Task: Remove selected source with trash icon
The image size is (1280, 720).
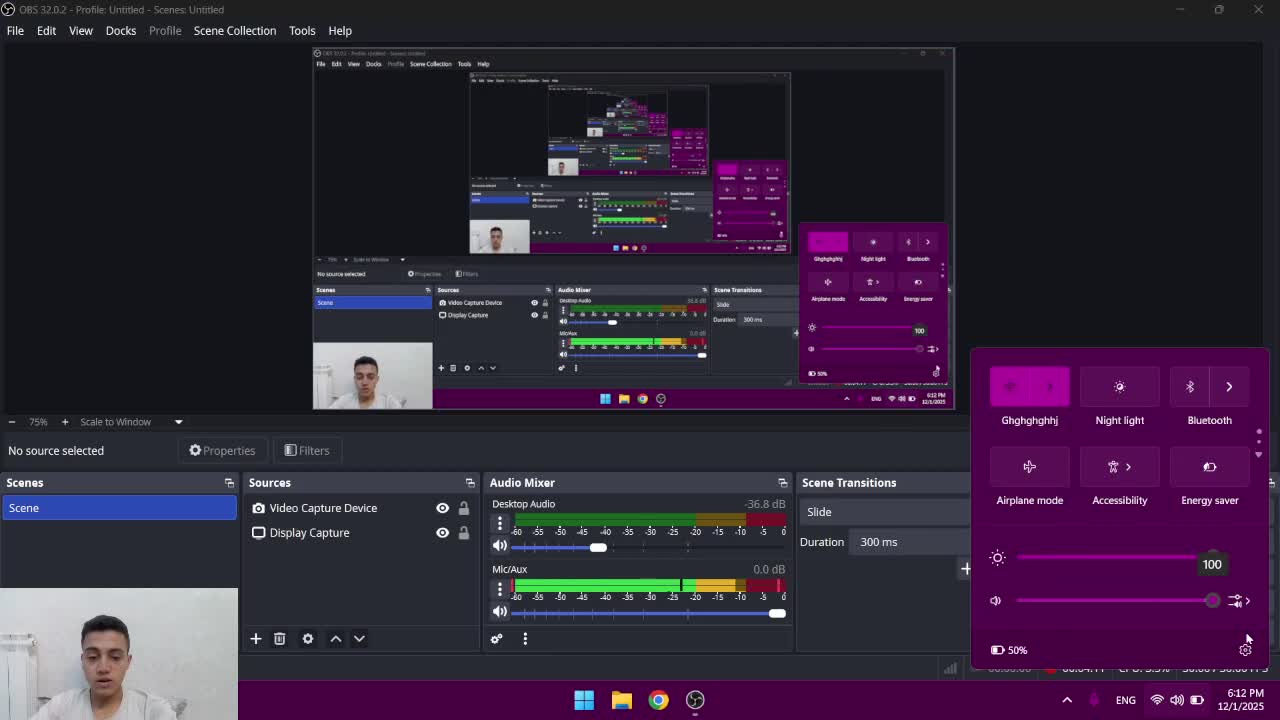Action: (x=280, y=639)
